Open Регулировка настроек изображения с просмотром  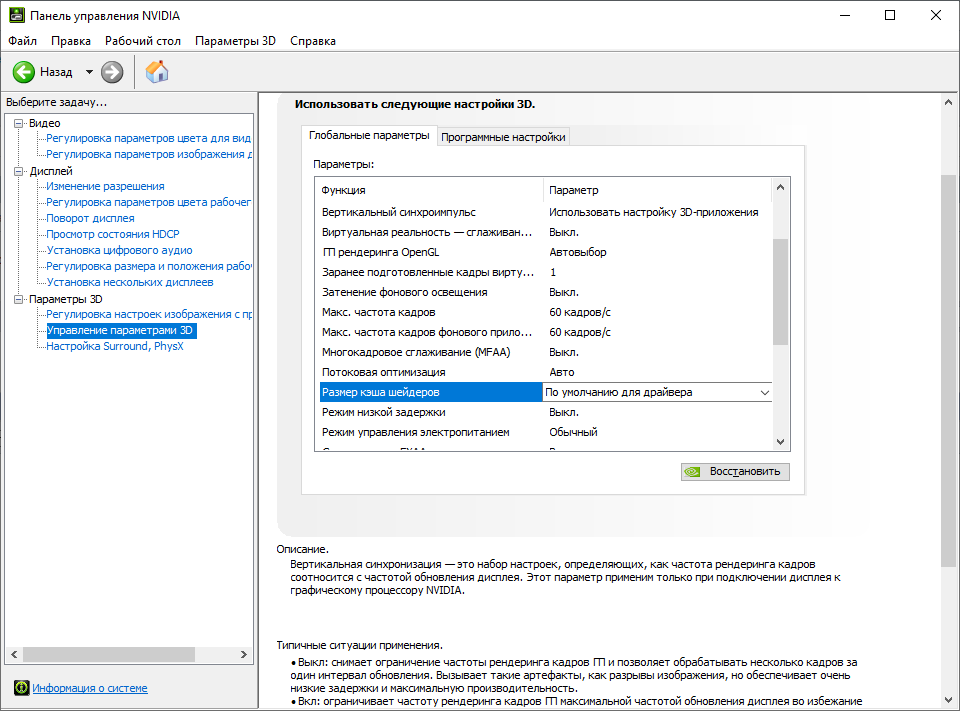point(149,314)
